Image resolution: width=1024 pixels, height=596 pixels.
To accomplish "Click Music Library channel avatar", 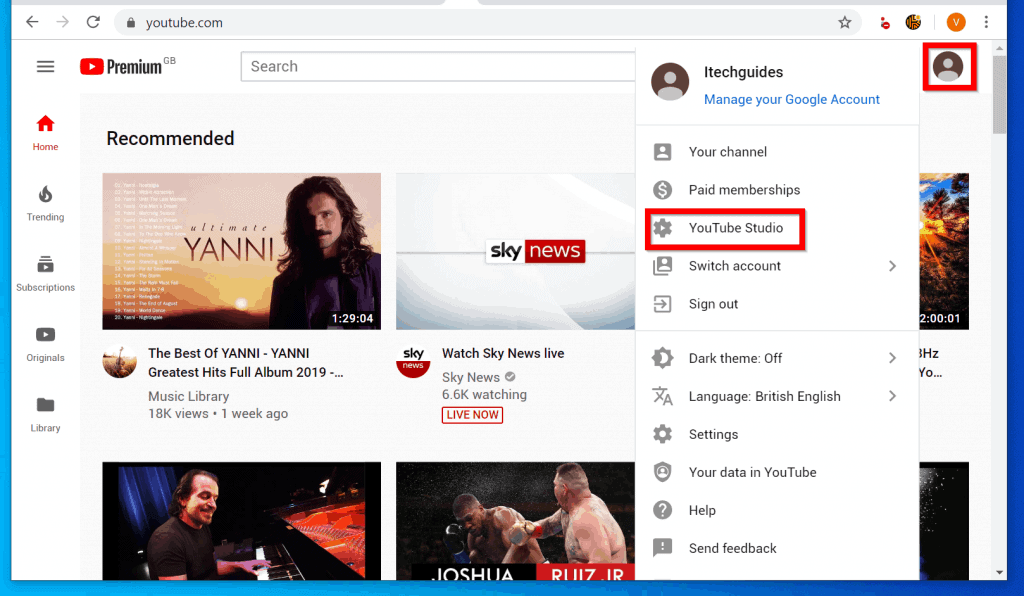I will [120, 362].
